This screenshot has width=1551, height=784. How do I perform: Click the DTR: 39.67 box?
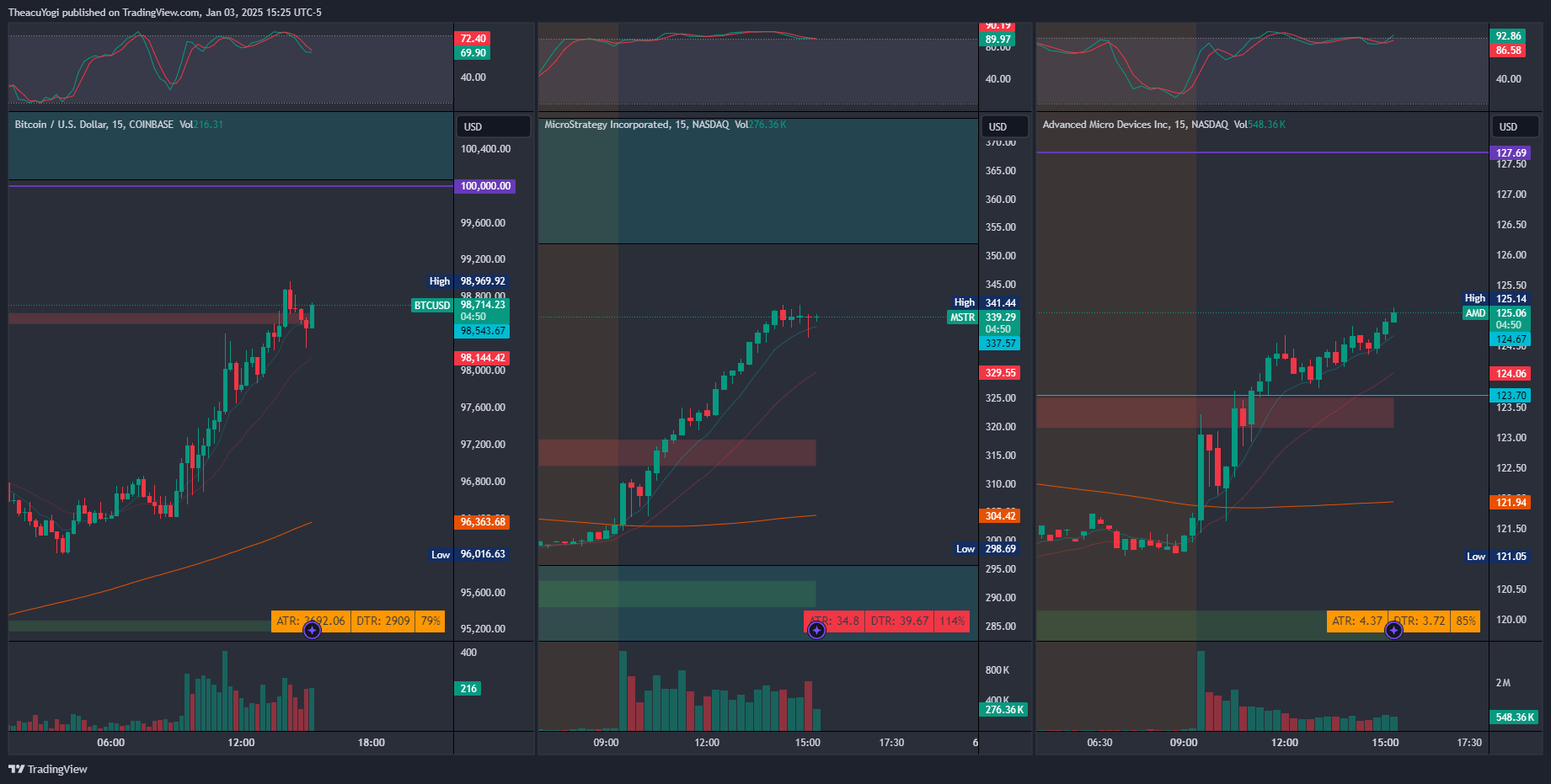(900, 621)
